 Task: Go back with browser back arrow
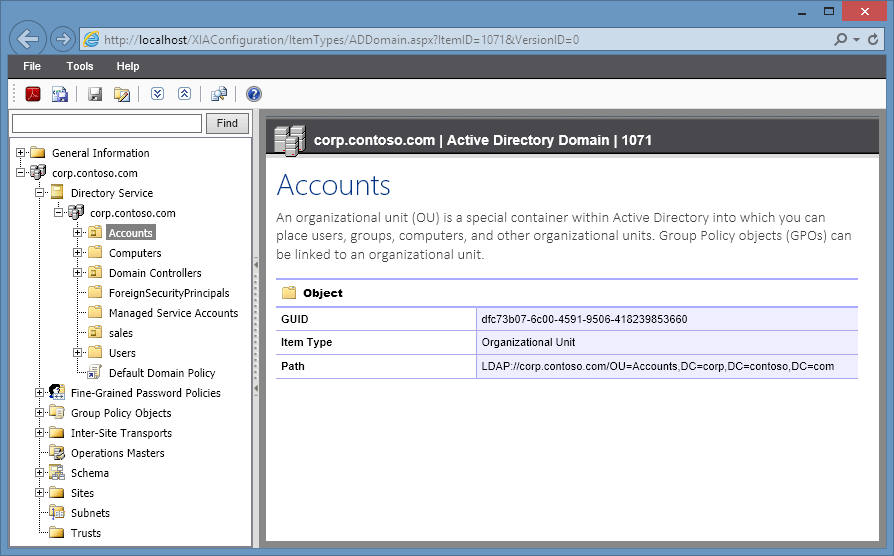pyautogui.click(x=29, y=40)
